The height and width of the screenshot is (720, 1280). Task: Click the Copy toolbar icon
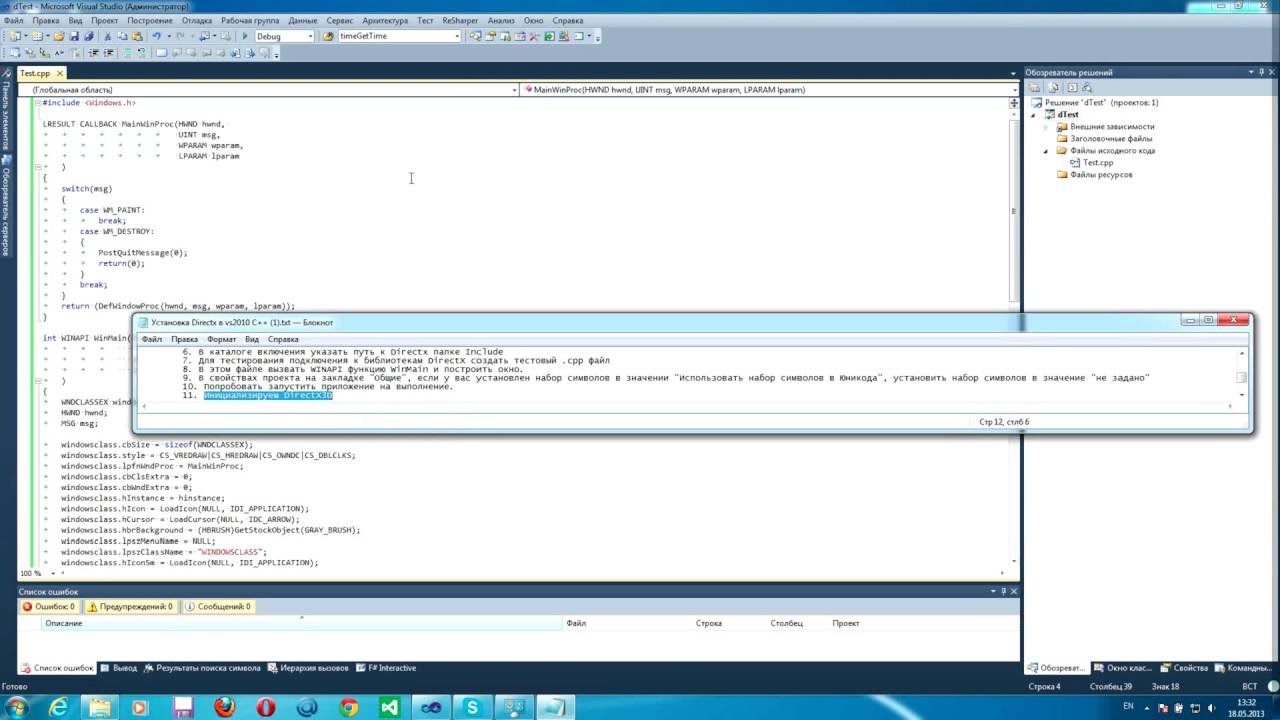122,36
